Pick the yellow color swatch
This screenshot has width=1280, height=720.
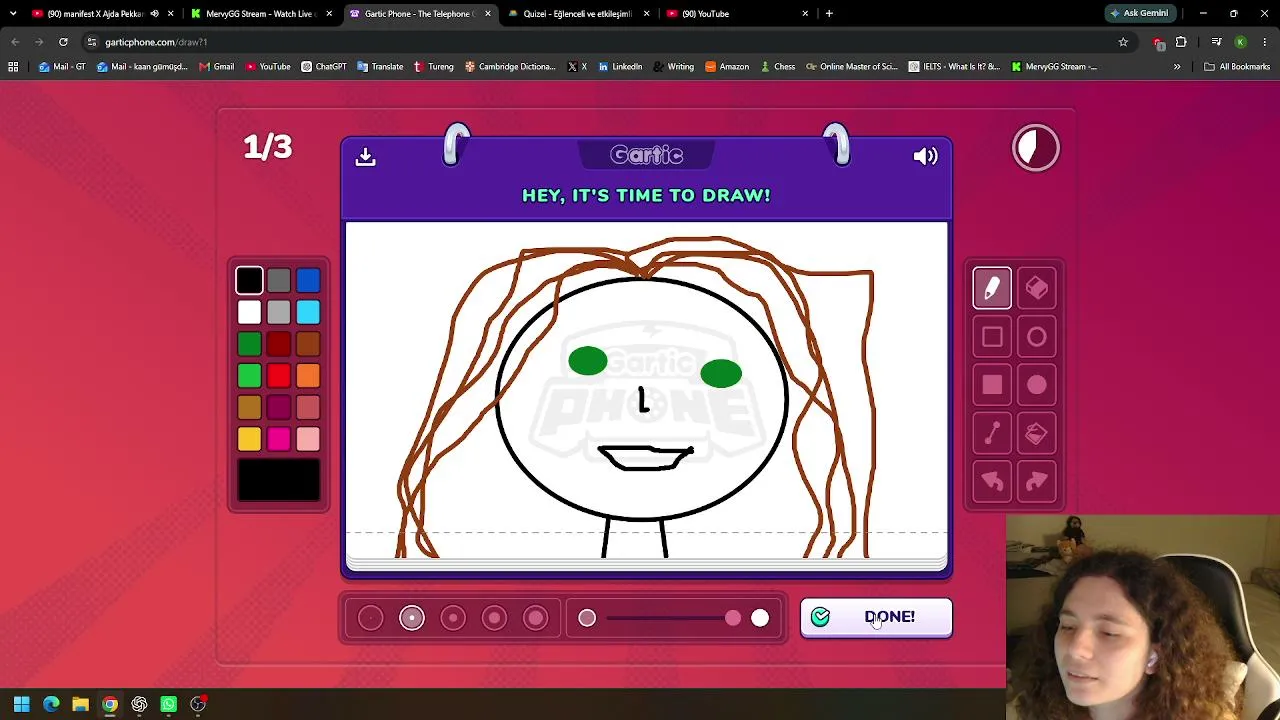pyautogui.click(x=249, y=439)
